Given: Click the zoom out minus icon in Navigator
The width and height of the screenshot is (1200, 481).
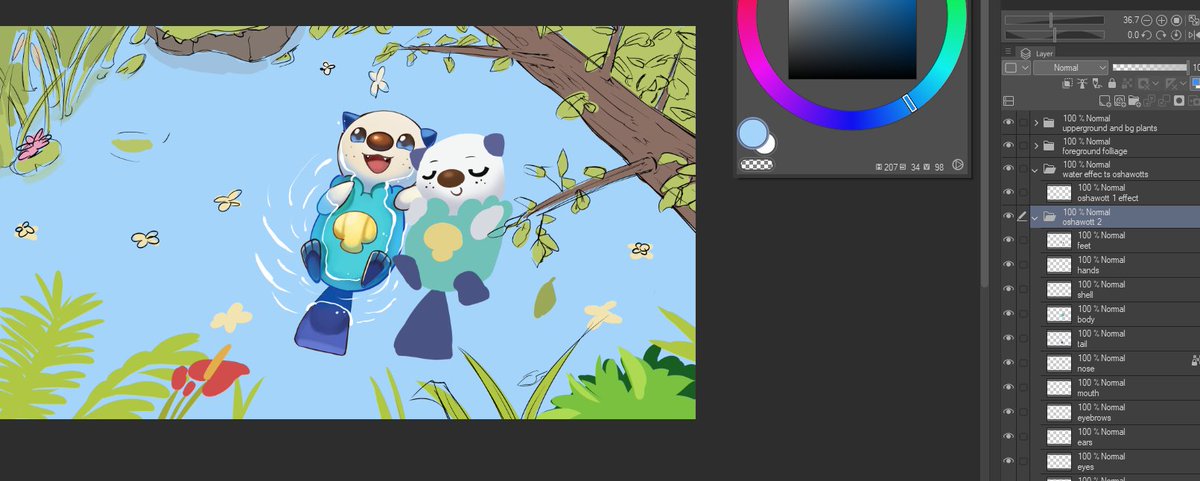Looking at the screenshot, I should click(x=1146, y=21).
